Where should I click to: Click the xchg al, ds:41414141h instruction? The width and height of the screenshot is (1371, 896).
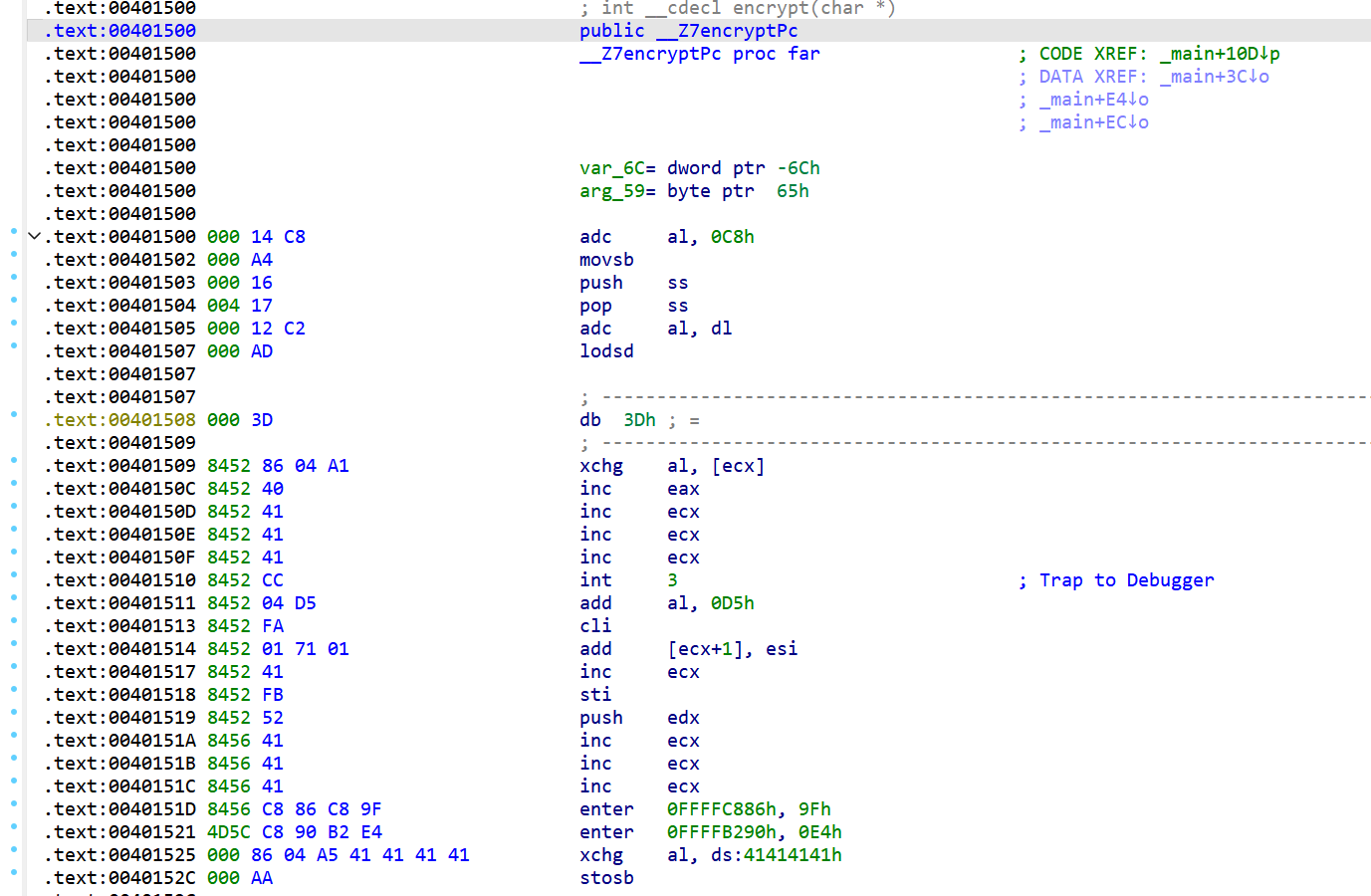coord(711,855)
